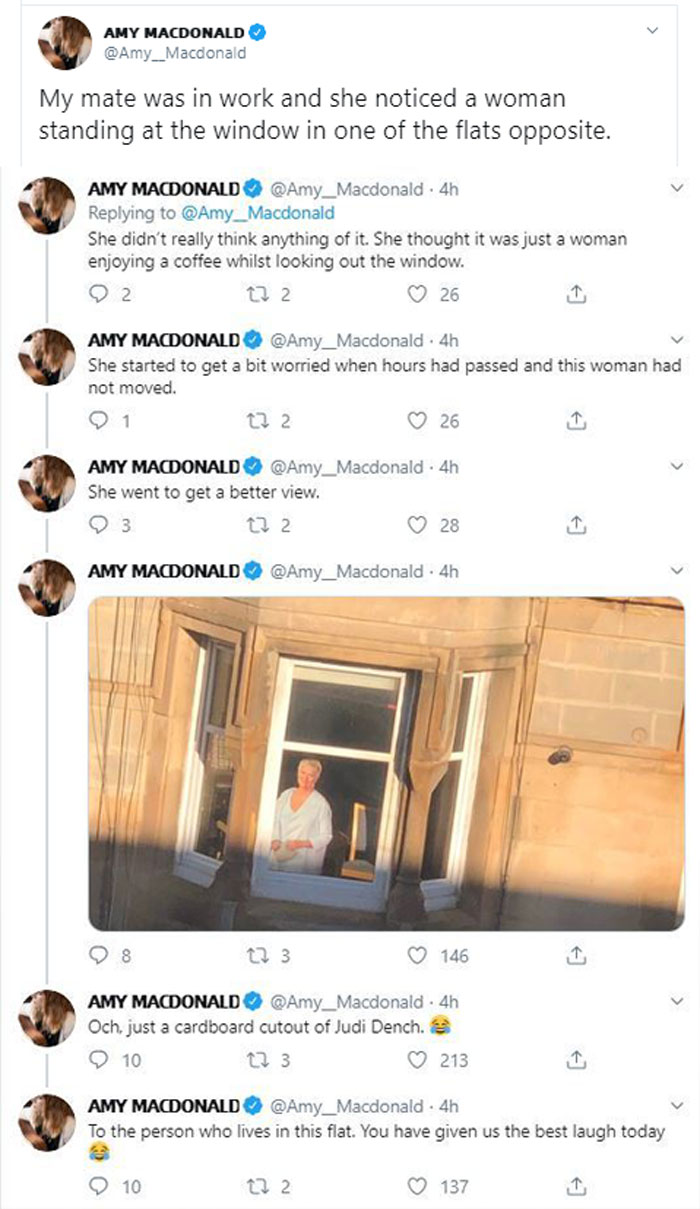Reply to 'She went to get a better view'
700x1209 pixels.
[x=99, y=525]
